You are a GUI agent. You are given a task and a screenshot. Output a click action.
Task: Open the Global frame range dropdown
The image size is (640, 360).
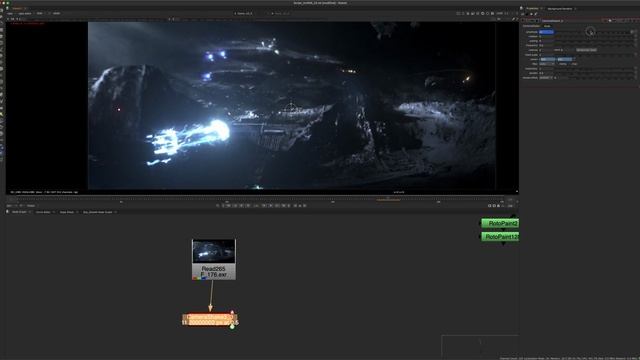(x=31, y=206)
